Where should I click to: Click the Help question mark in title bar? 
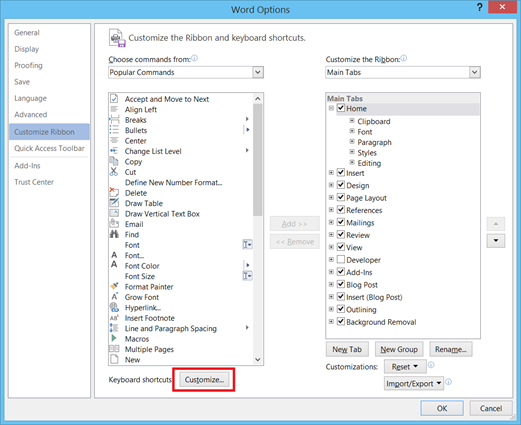coord(479,7)
